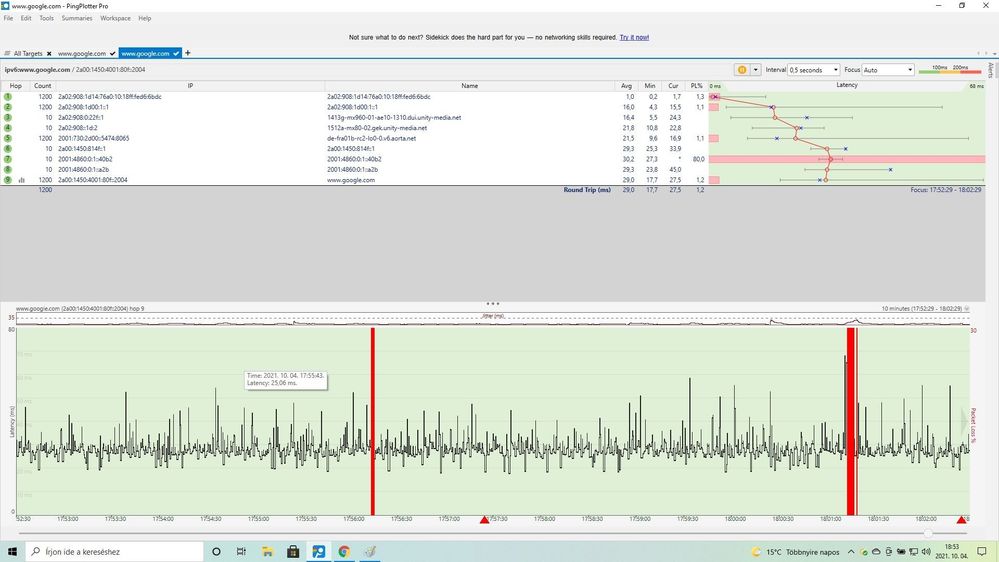Follow the 'Try it now!' Sidekick link

[x=634, y=37]
